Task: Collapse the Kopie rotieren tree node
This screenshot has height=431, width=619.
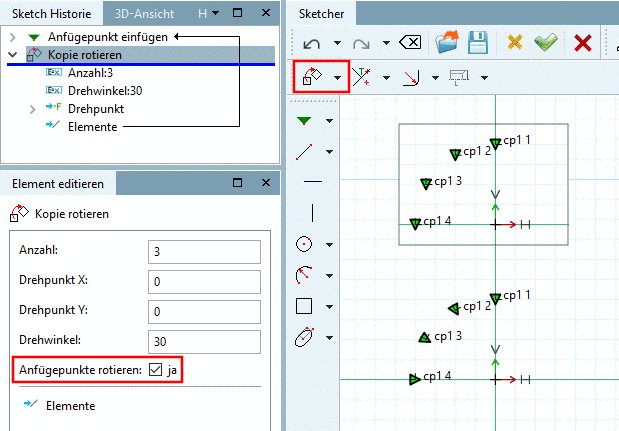Action: (x=13, y=55)
